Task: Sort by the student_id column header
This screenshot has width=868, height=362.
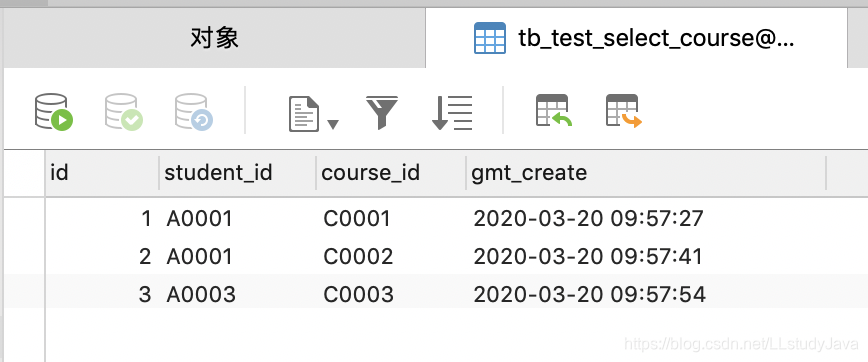Action: tap(237, 173)
